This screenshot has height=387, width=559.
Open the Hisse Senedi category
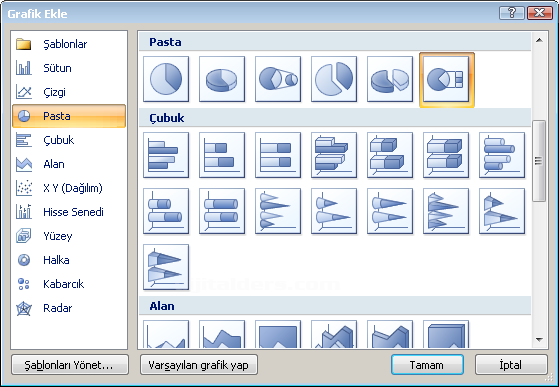[x=69, y=212]
